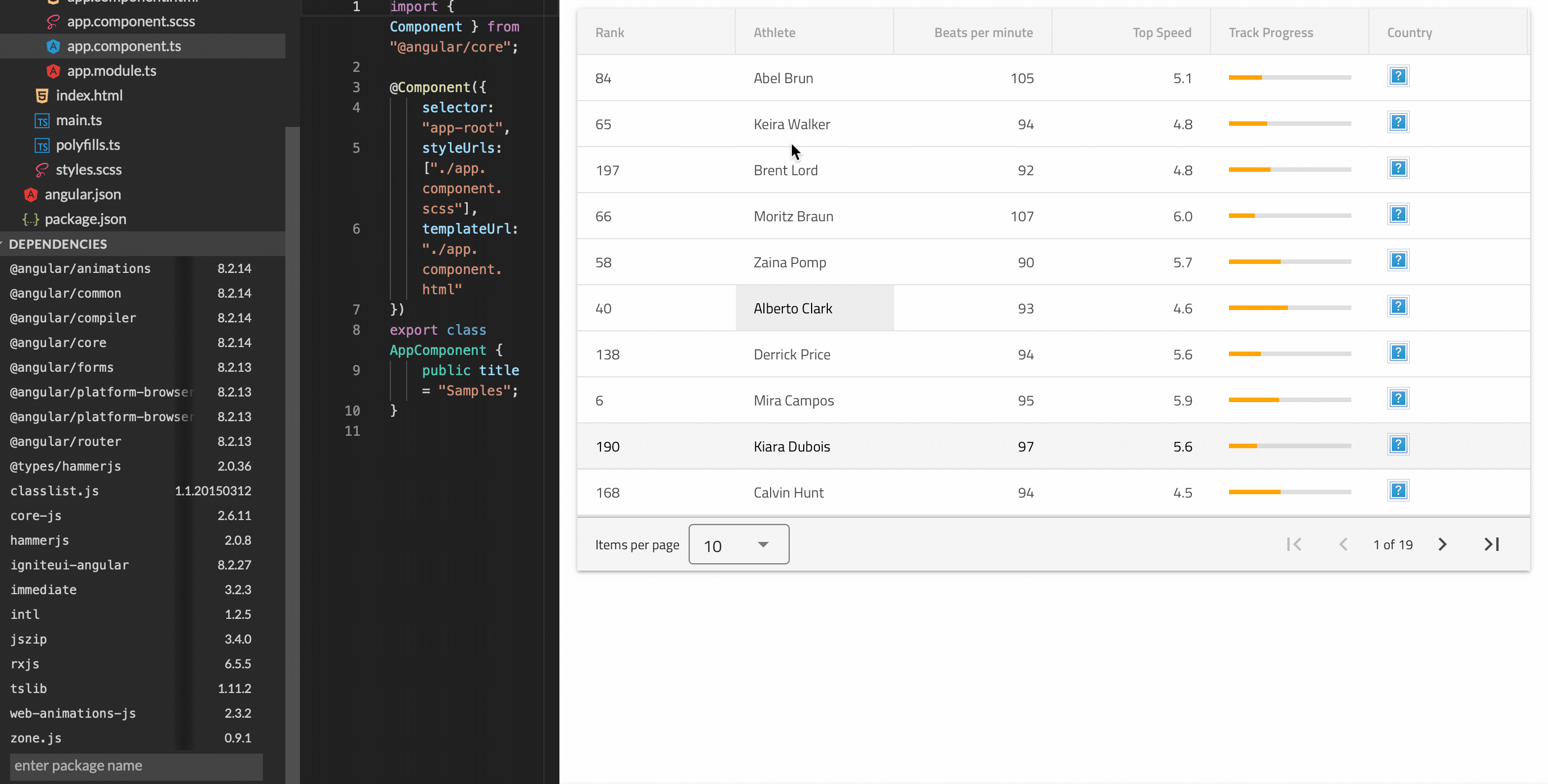Click the Sass icon beside app.component.scss
Screen dimensions: 1548x784
pyautogui.click(x=53, y=22)
